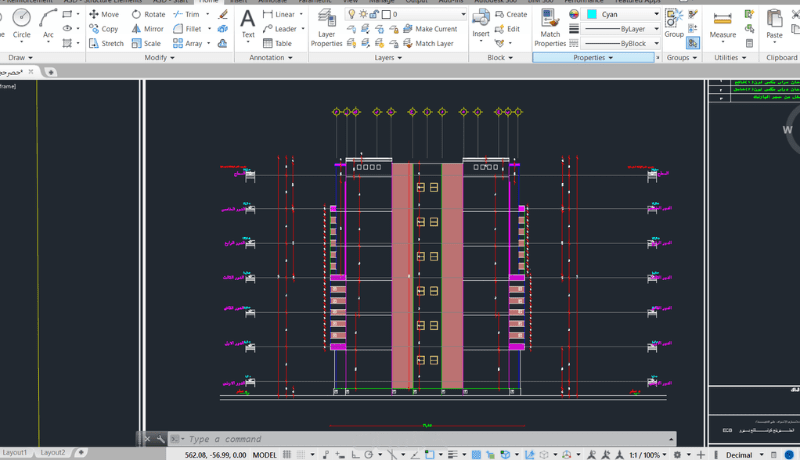
Task: Expand the Groups panel
Action: pyautogui.click(x=682, y=58)
